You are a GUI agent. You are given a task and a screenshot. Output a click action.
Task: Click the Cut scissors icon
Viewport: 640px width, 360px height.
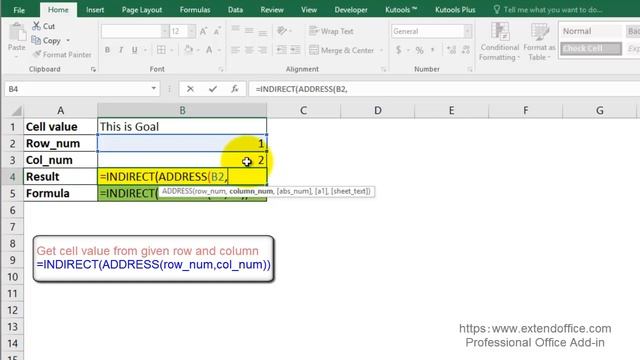point(36,26)
